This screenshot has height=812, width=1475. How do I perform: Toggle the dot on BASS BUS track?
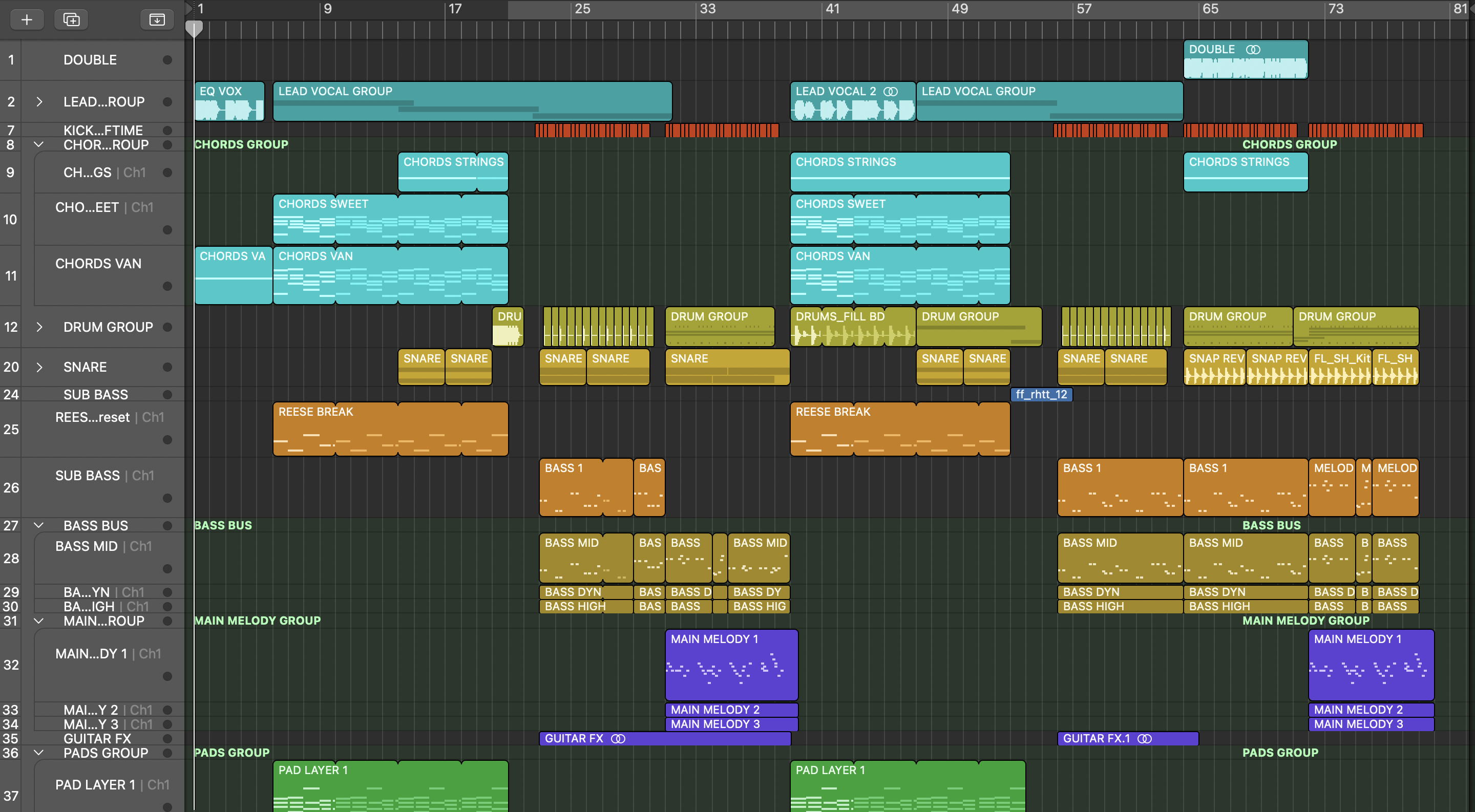[167, 526]
